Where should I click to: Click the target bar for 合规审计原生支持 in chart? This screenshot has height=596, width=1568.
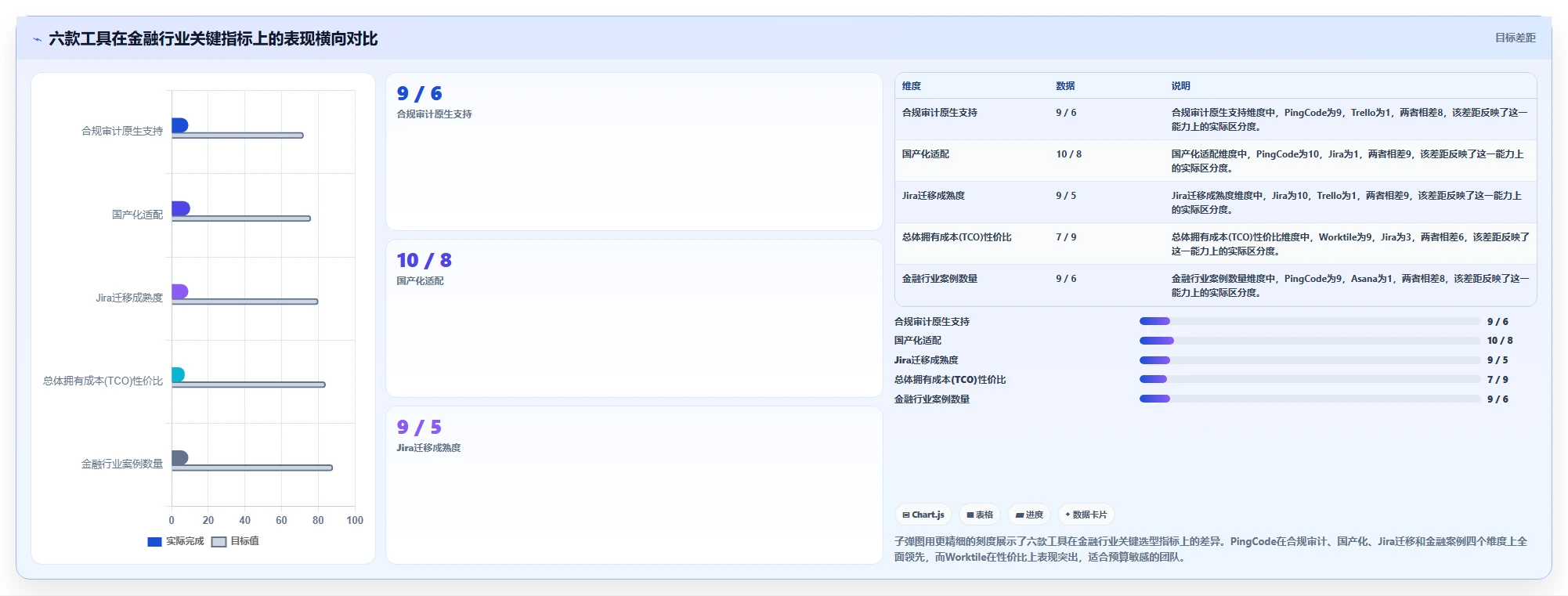237,135
